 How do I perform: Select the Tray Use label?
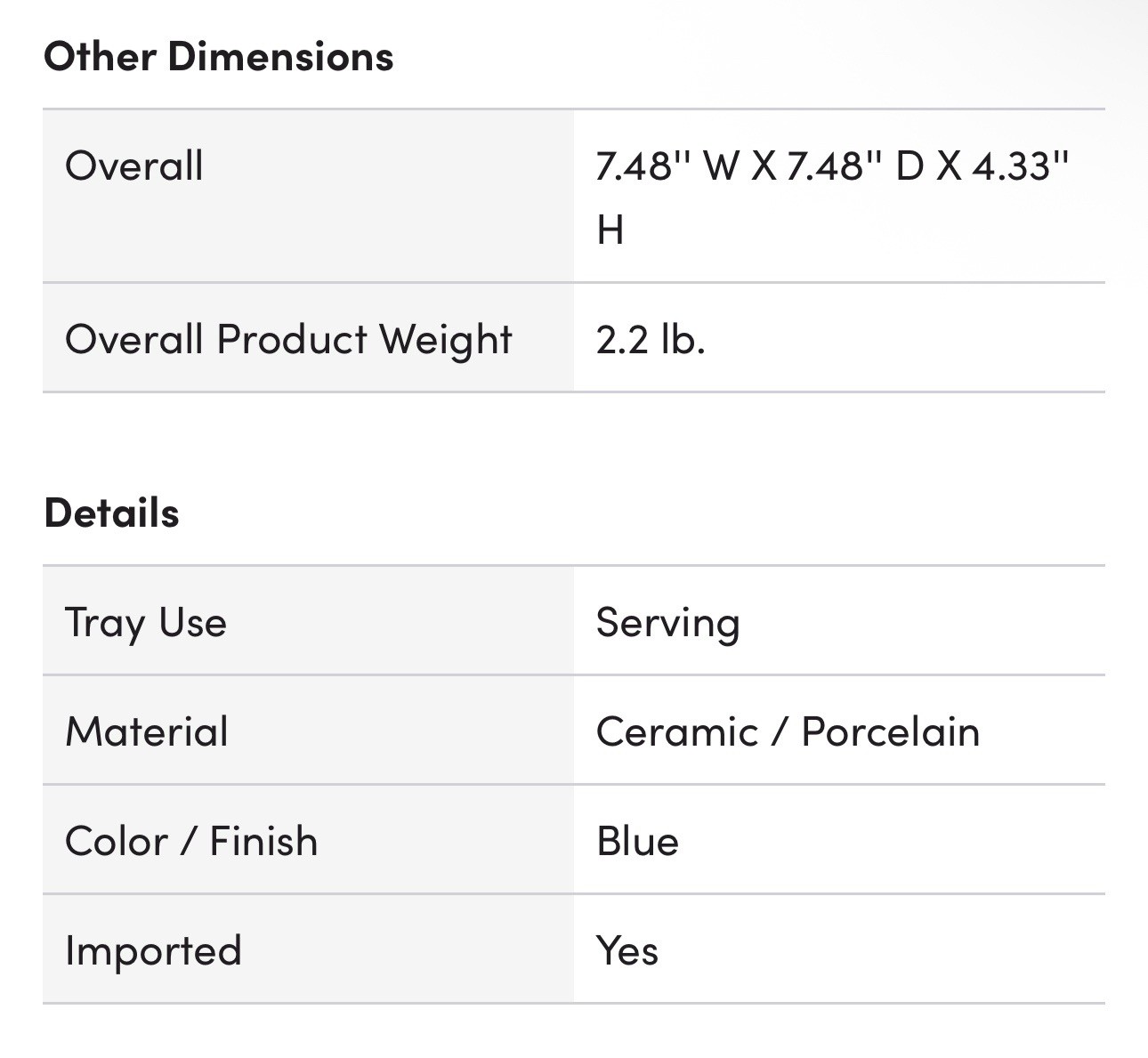[x=146, y=622]
